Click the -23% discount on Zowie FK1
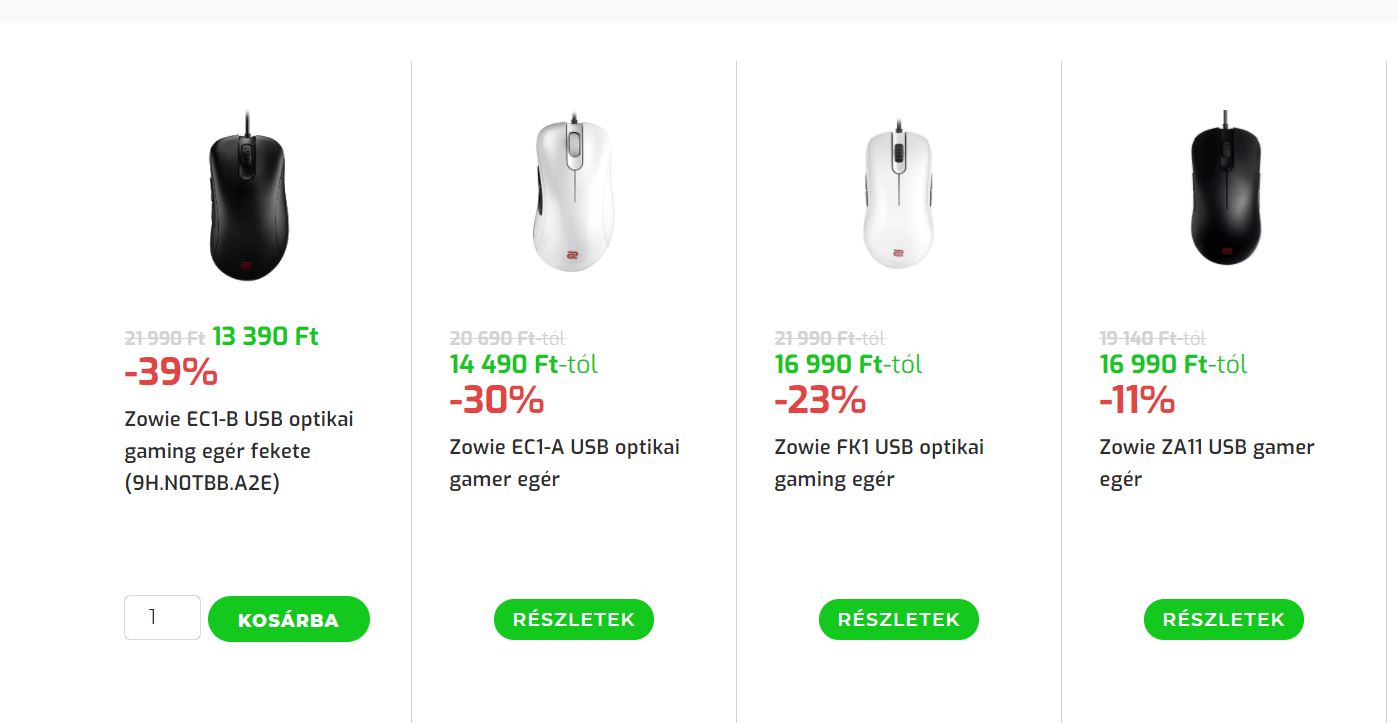The width and height of the screenshot is (1398, 723). pos(820,400)
